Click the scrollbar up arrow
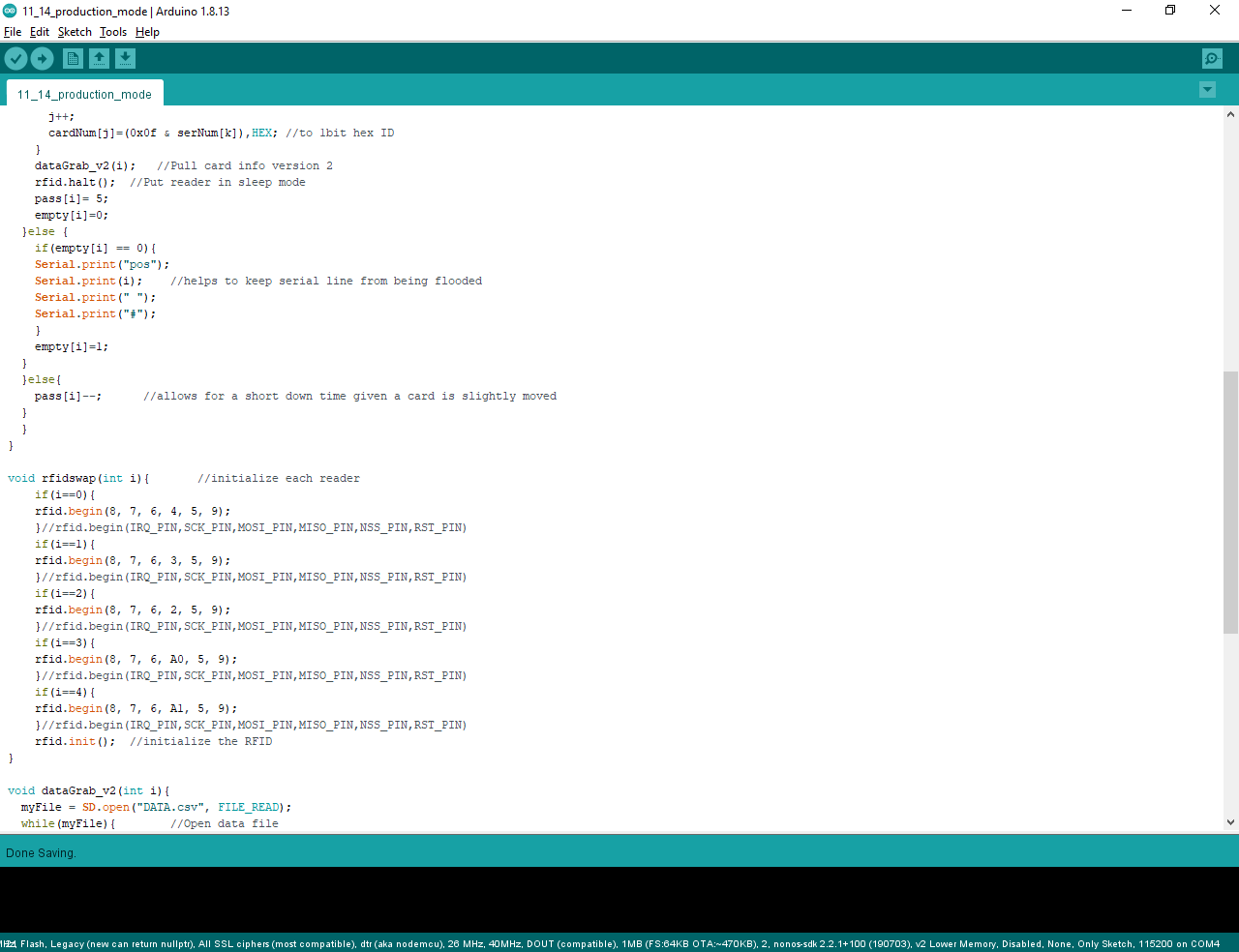Screen dimensions: 1239x952 [x=1230, y=114]
